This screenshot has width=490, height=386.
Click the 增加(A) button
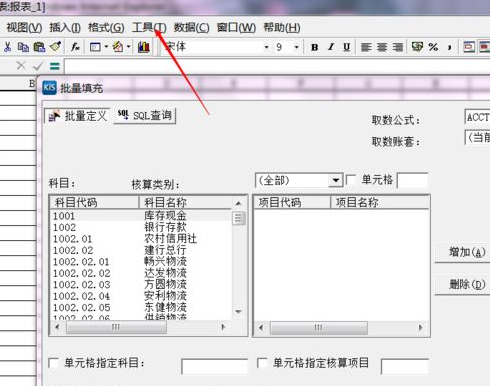point(463,253)
